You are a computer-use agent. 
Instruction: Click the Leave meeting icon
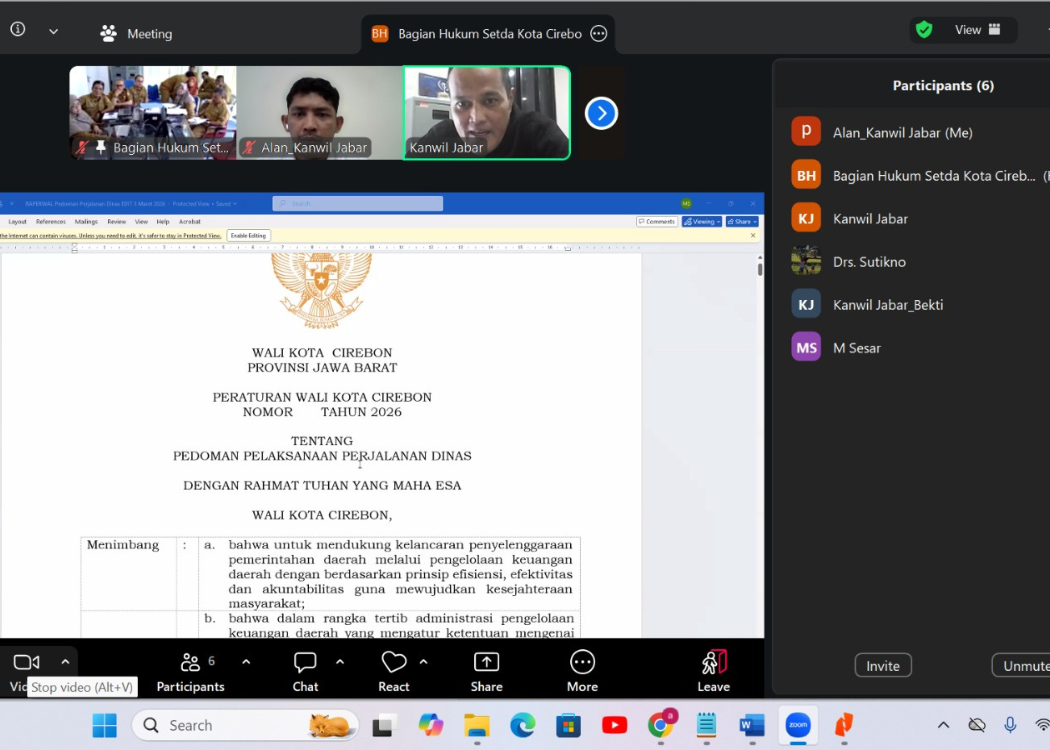713,662
